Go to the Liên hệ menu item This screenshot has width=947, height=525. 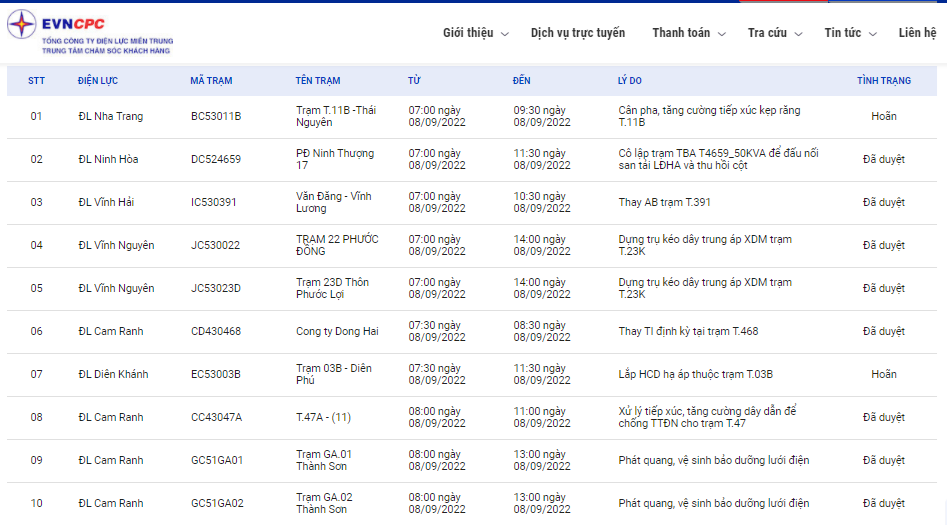[x=917, y=33]
